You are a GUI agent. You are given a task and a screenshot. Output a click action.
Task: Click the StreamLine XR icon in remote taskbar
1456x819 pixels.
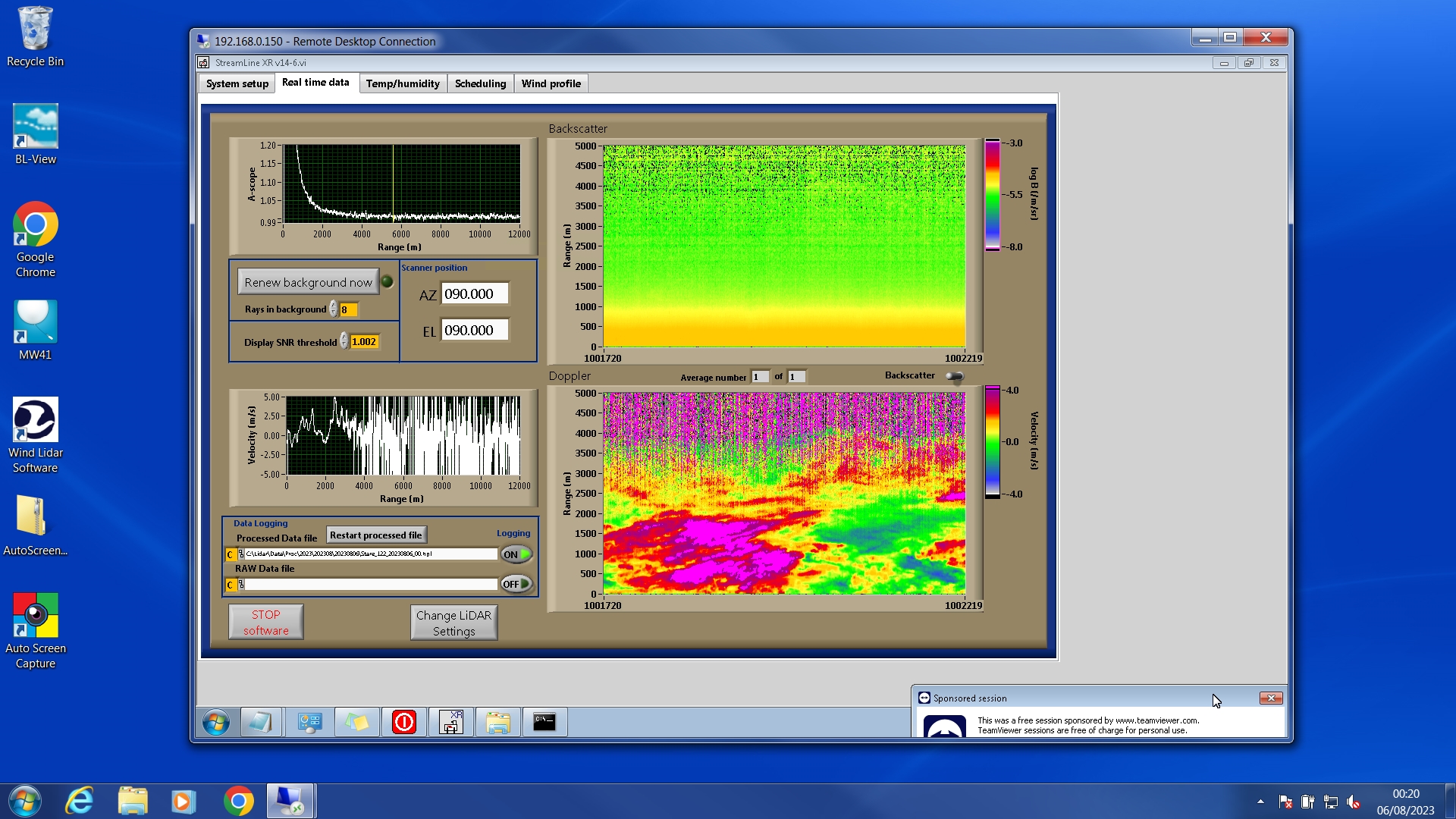(451, 722)
